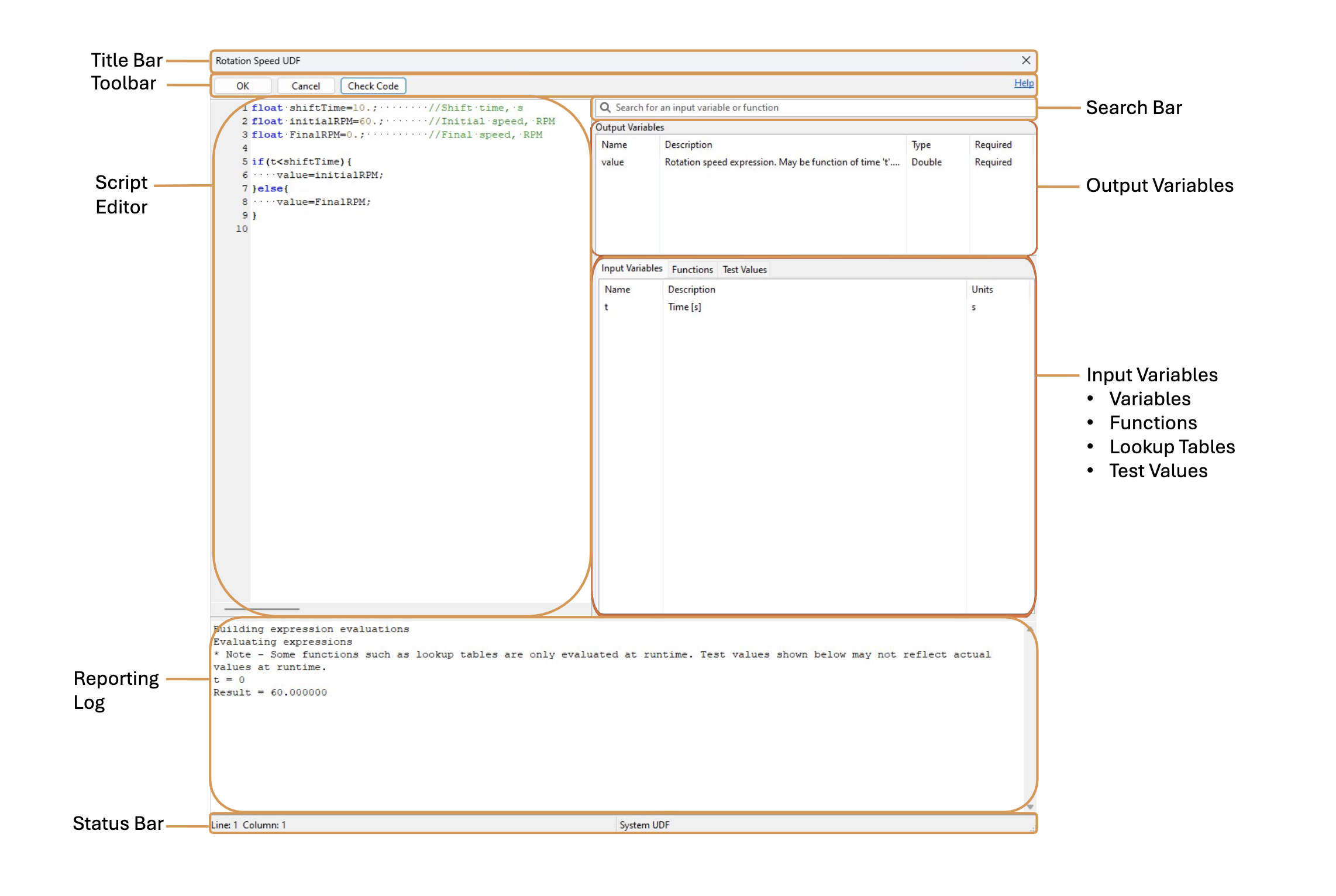
Task: Click the 'Result = 60.000000' log line
Action: pos(270,692)
